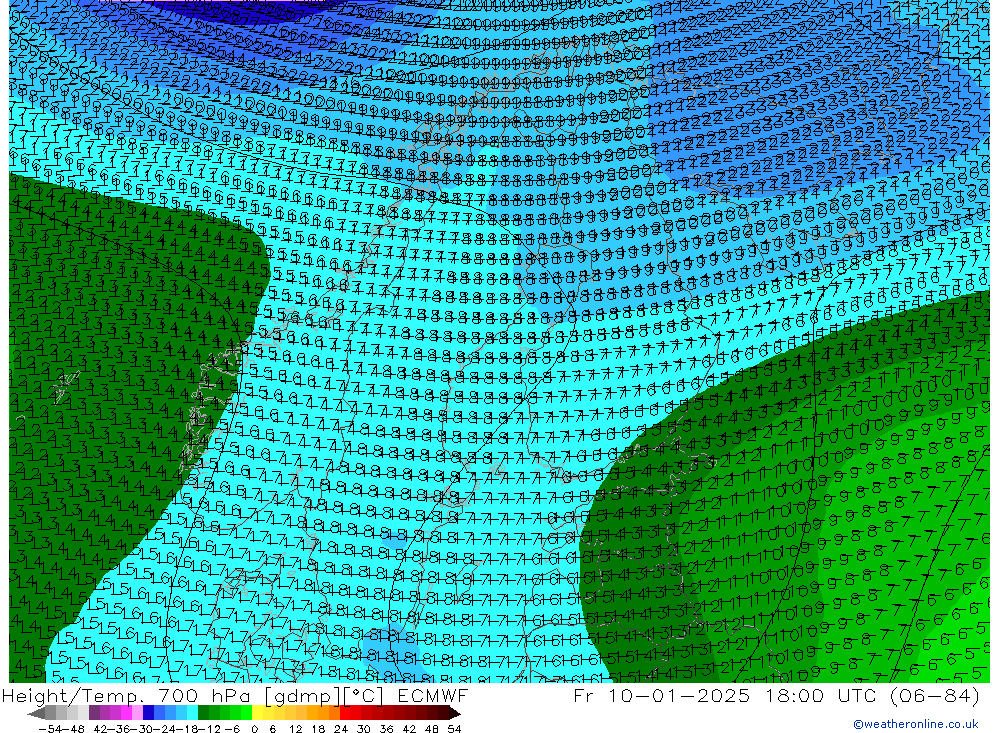Click the 'Height/Temp.' title text
Viewport: 1000px width, 733px height.
72,697
